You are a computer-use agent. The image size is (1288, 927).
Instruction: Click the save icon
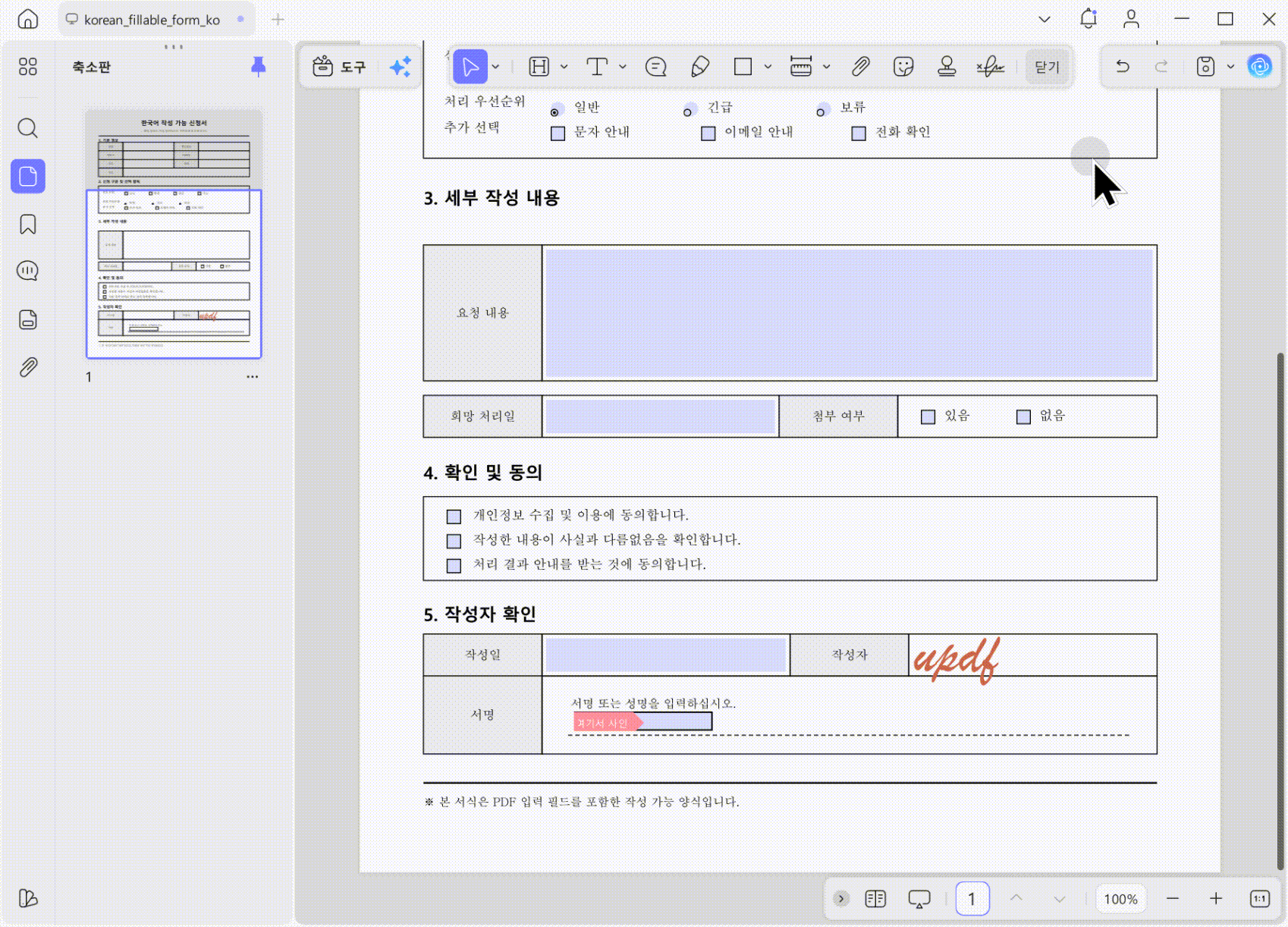coord(1205,67)
